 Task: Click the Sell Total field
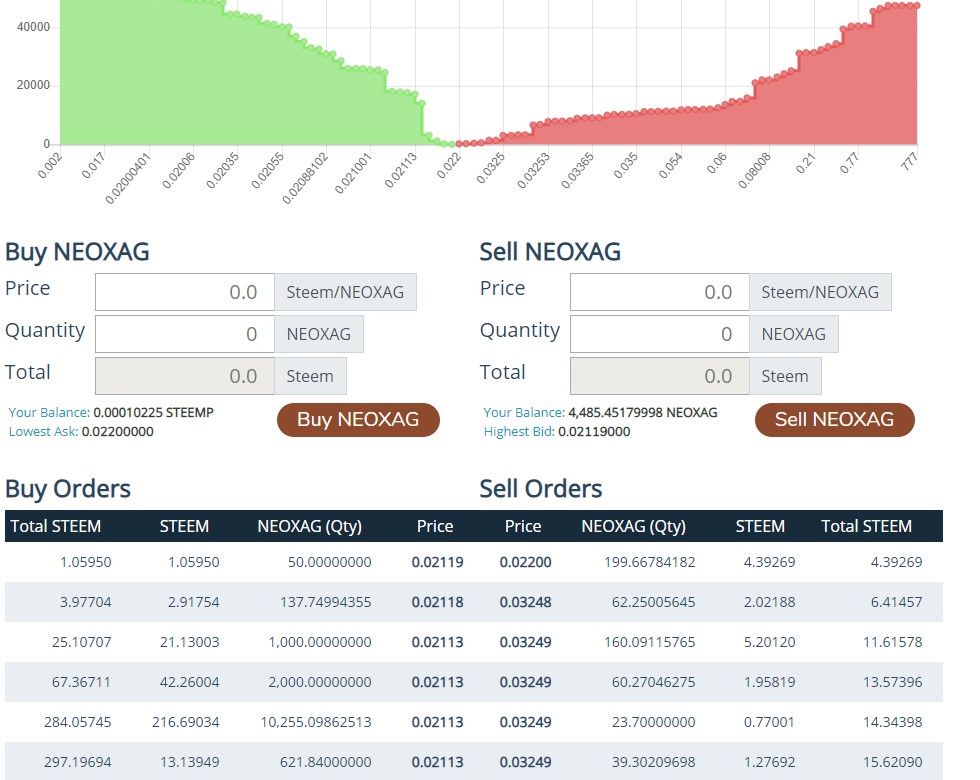click(660, 376)
